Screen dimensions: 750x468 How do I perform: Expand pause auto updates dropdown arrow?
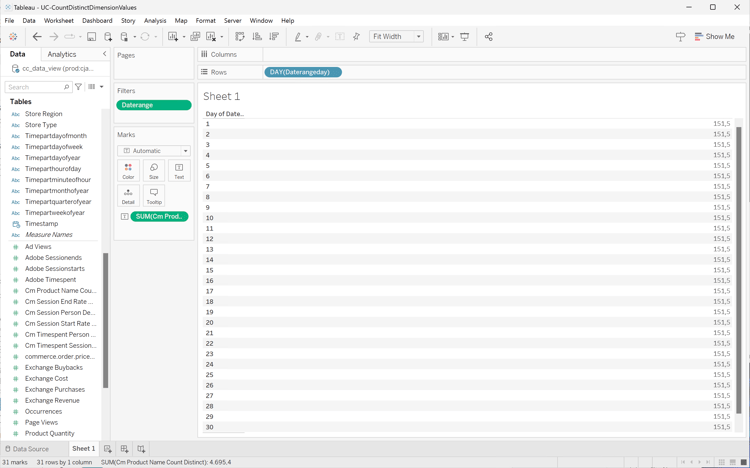[134, 37]
